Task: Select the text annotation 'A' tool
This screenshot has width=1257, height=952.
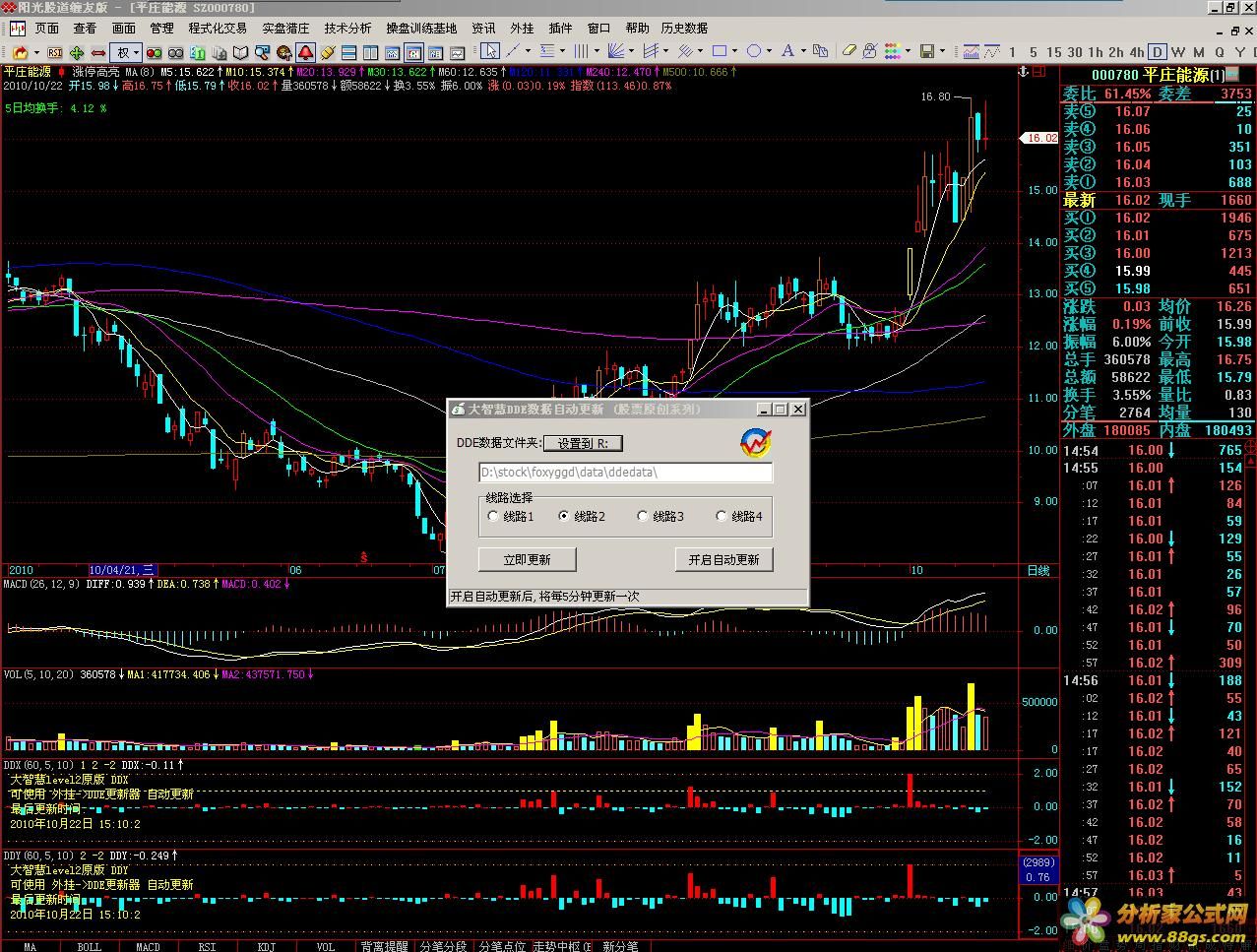Action: 787,51
